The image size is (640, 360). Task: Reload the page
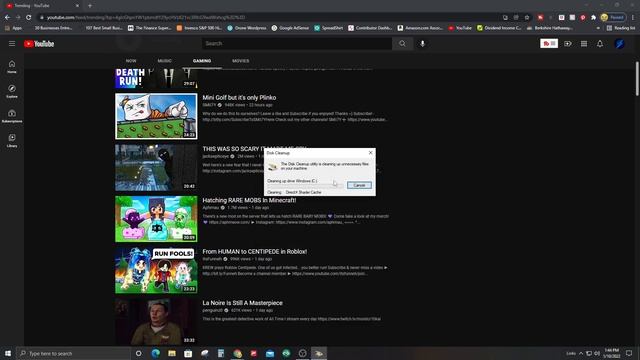click(x=29, y=18)
